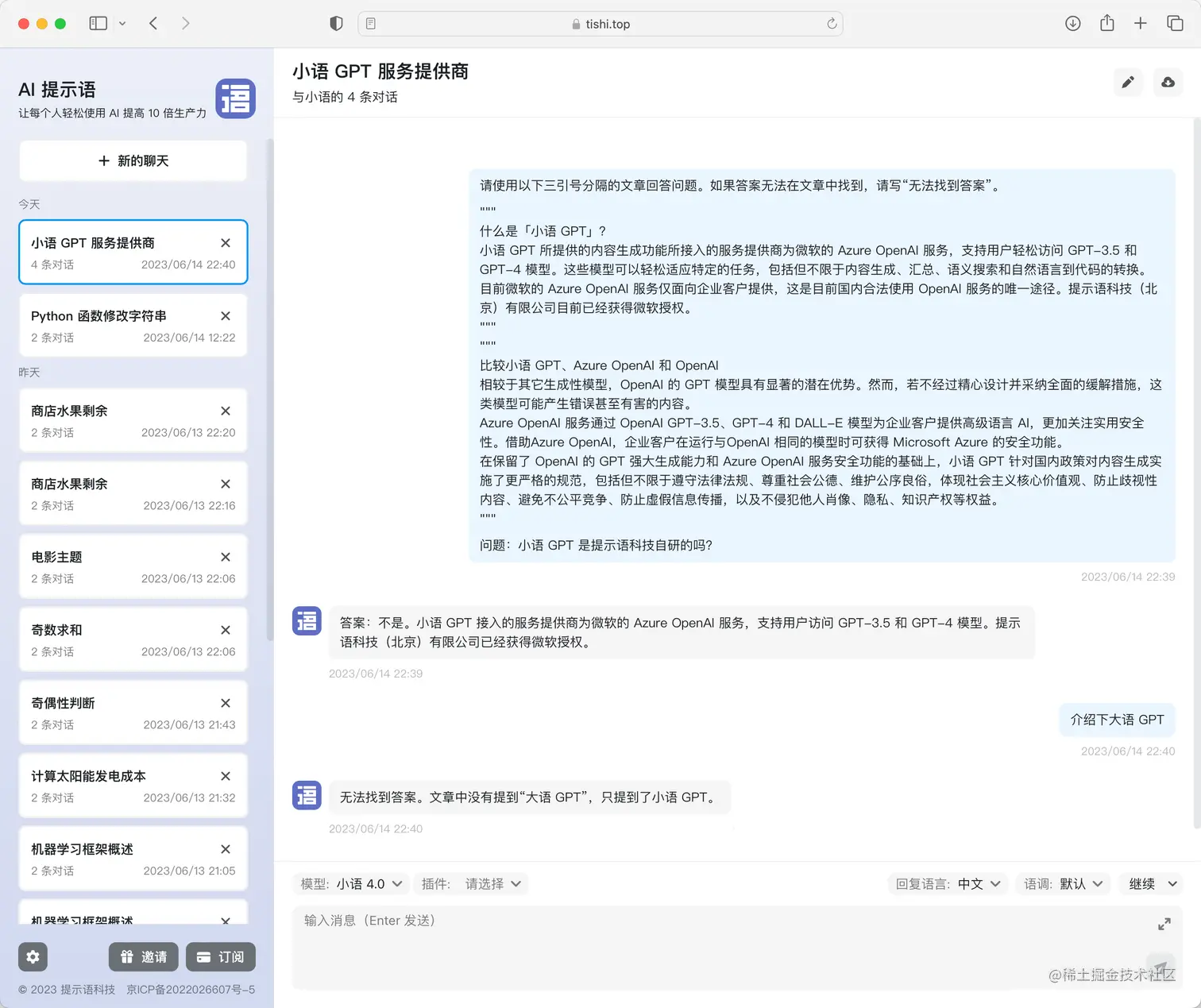Screen dimensions: 1201x1008
Task: Open the 回复语言 中文 dropdown
Action: tap(948, 884)
